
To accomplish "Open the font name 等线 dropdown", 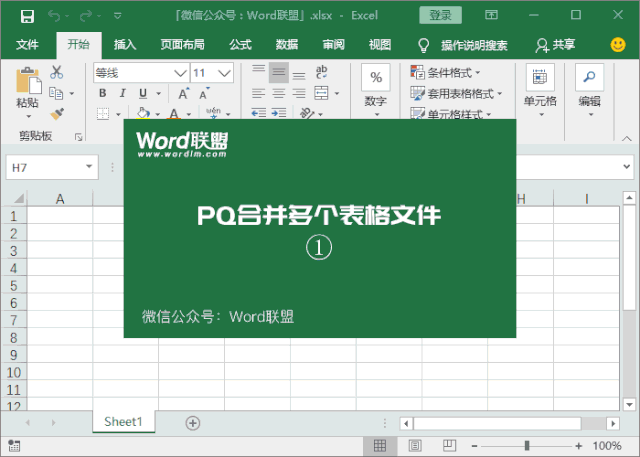I will click(x=180, y=73).
